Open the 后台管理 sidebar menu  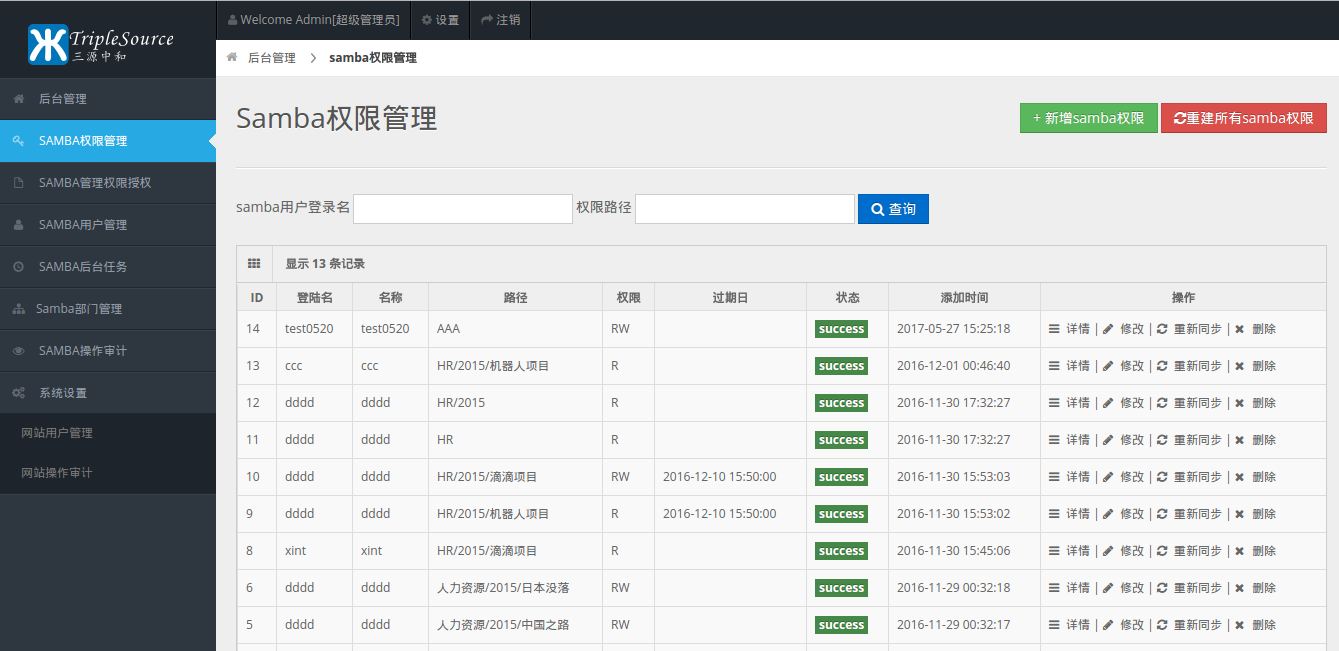pos(108,99)
